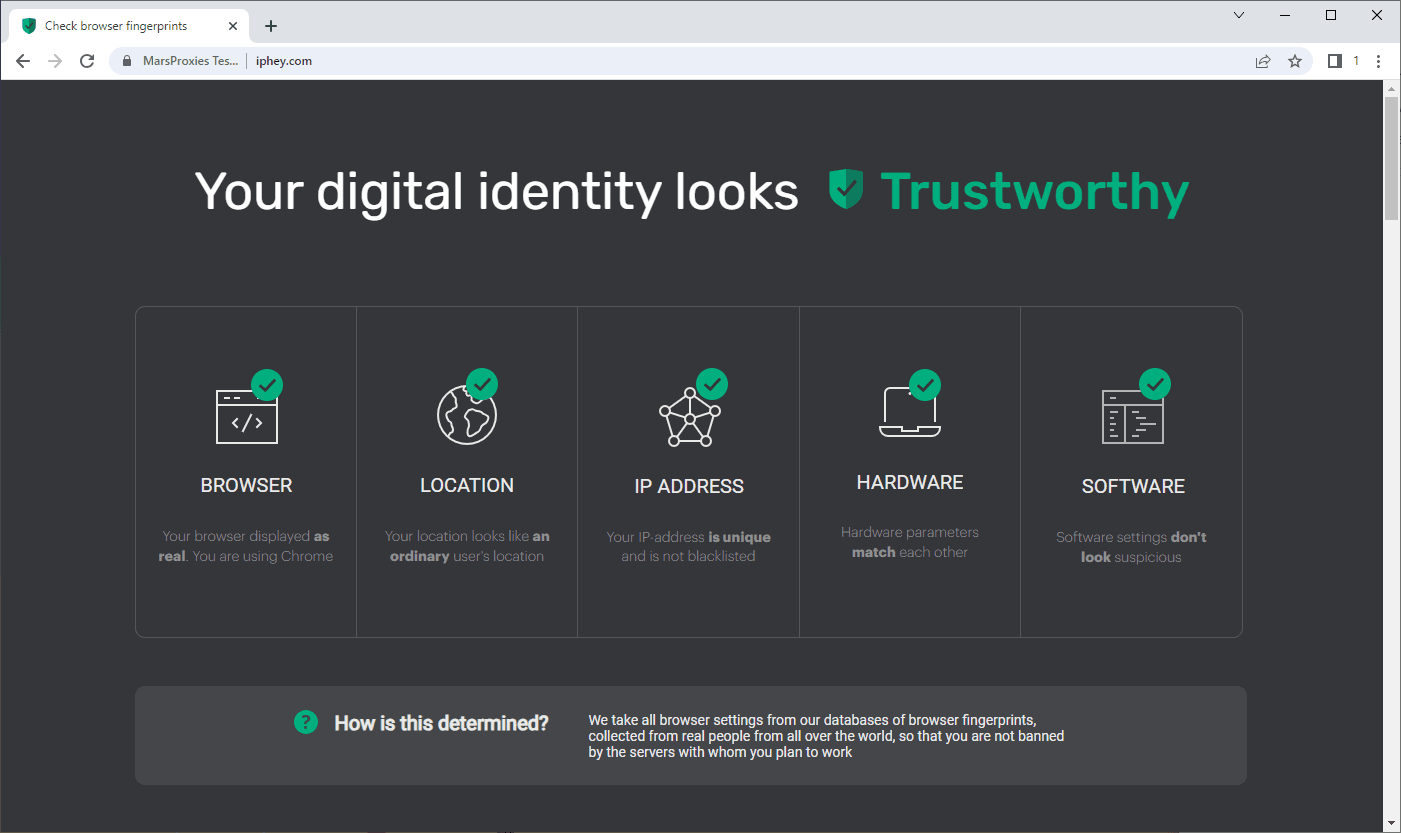1401x833 pixels.
Task: Click the IP Address network icon
Action: tap(689, 416)
